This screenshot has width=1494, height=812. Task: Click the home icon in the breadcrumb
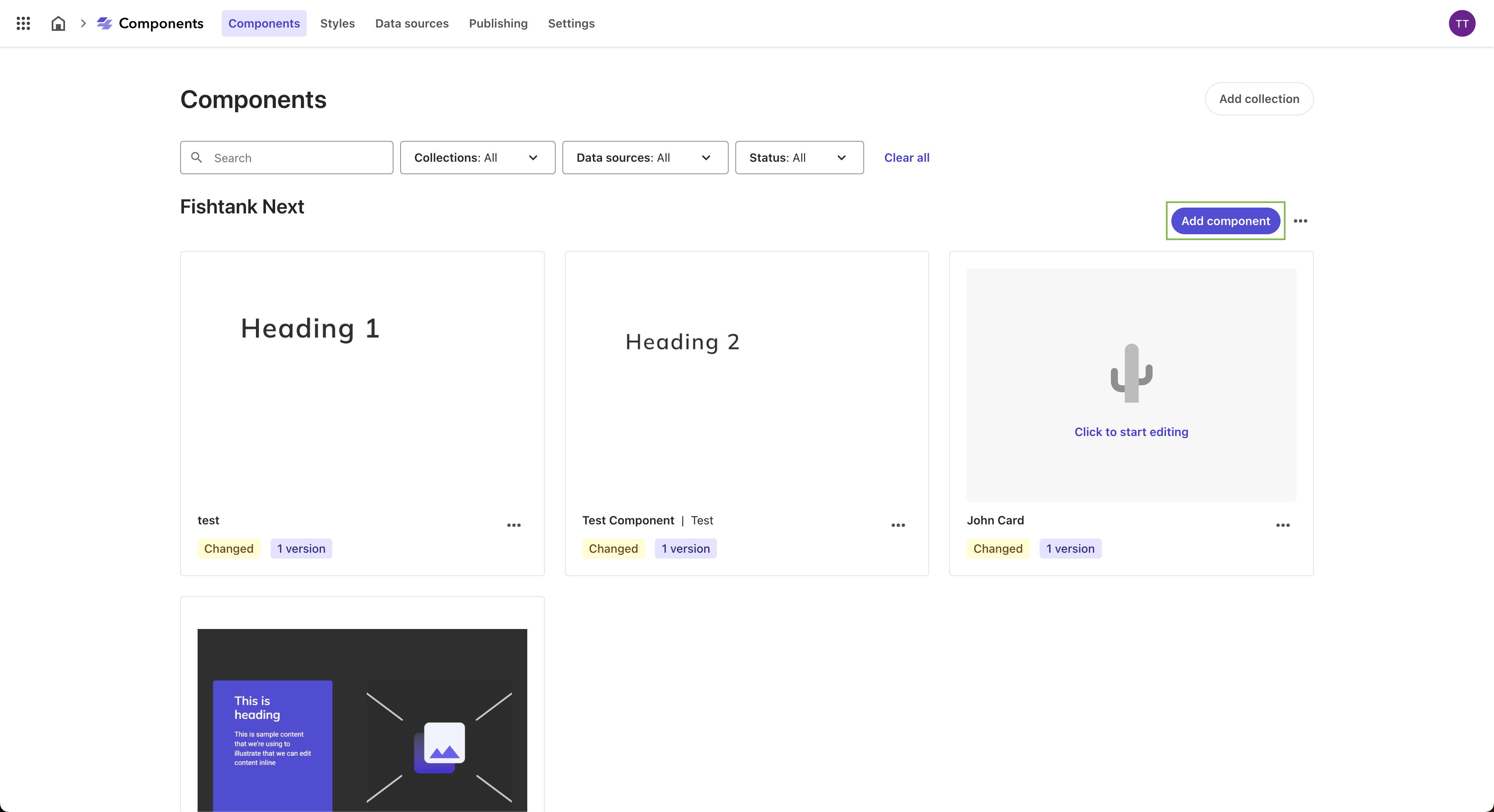click(58, 23)
